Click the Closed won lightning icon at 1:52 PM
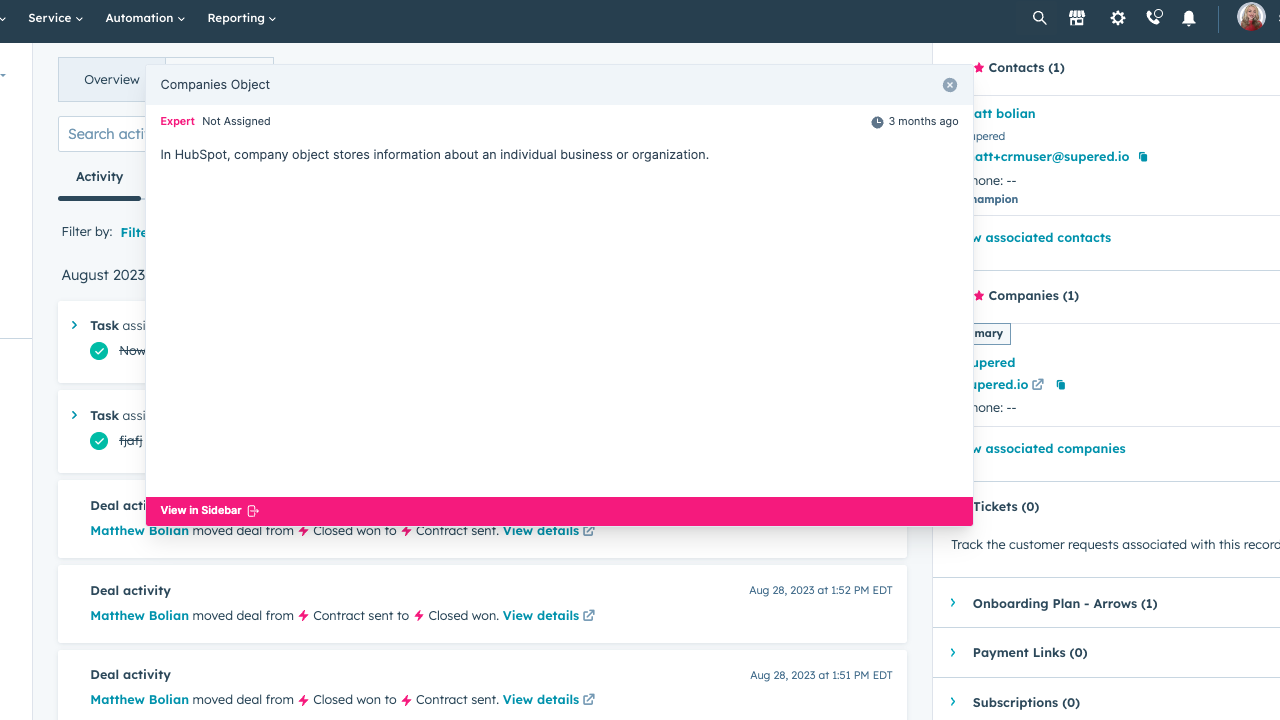Screen dimensions: 1280x720 (x=419, y=616)
